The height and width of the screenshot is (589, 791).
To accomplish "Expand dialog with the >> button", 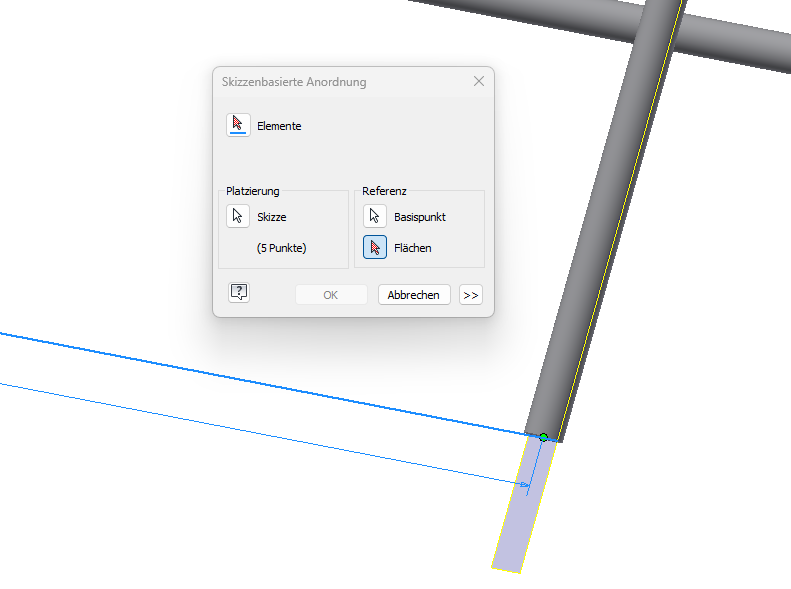I will [471, 295].
